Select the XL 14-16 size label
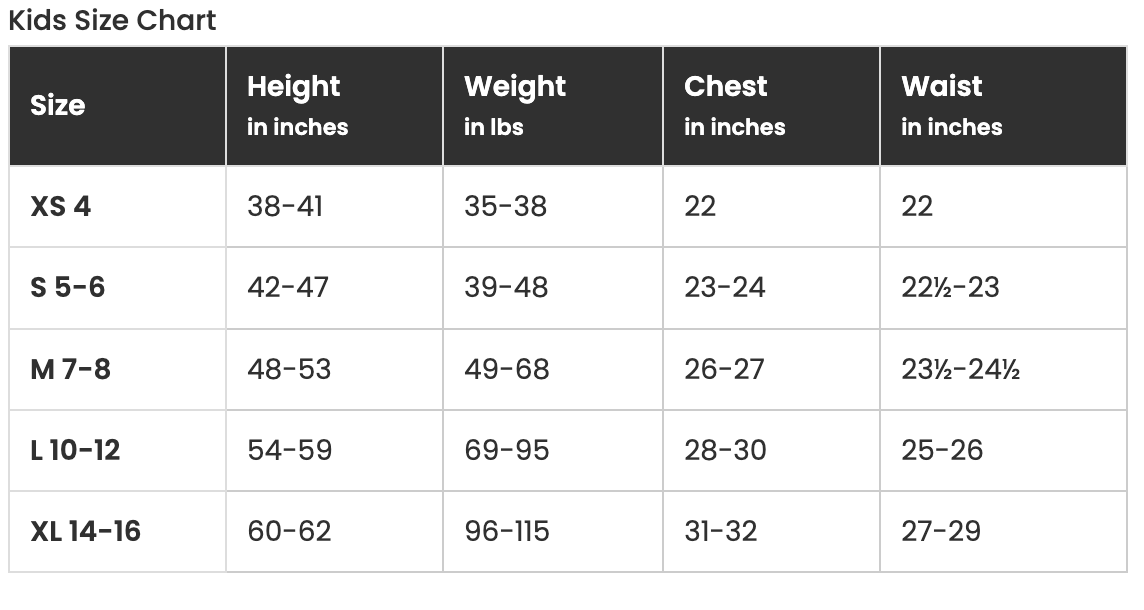This screenshot has width=1144, height=610. [x=86, y=531]
